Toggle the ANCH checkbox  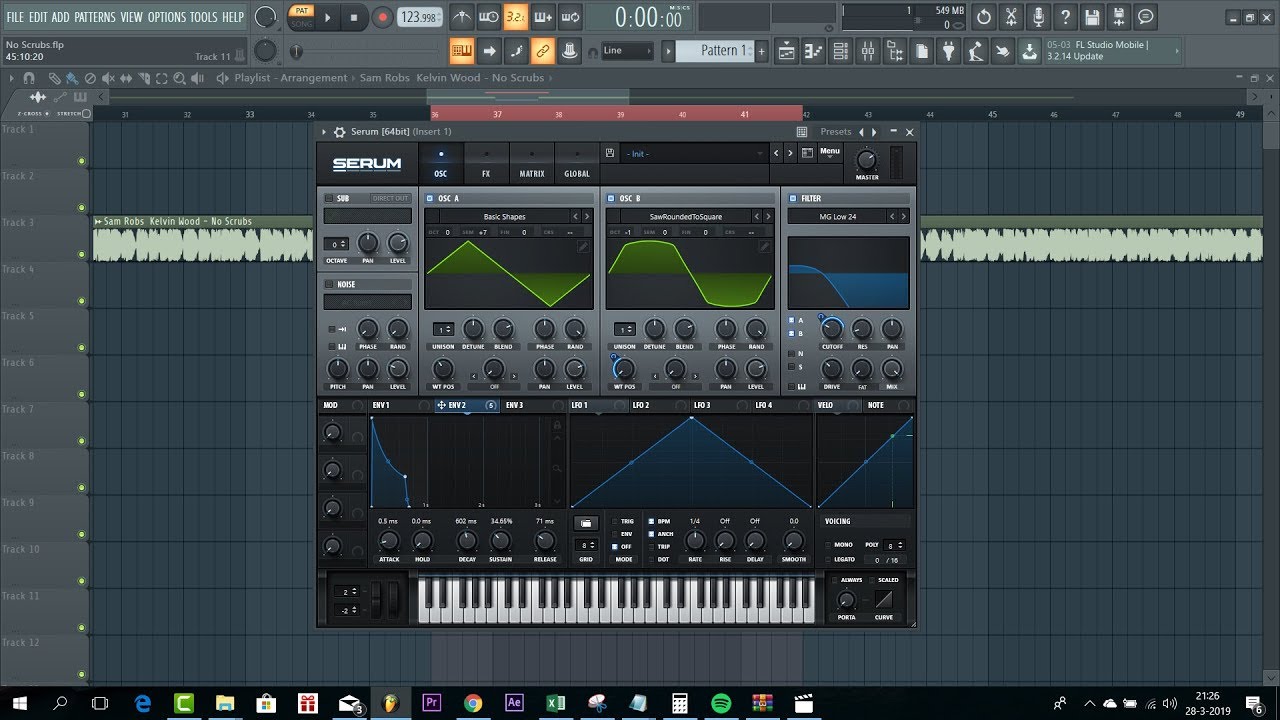tap(652, 534)
